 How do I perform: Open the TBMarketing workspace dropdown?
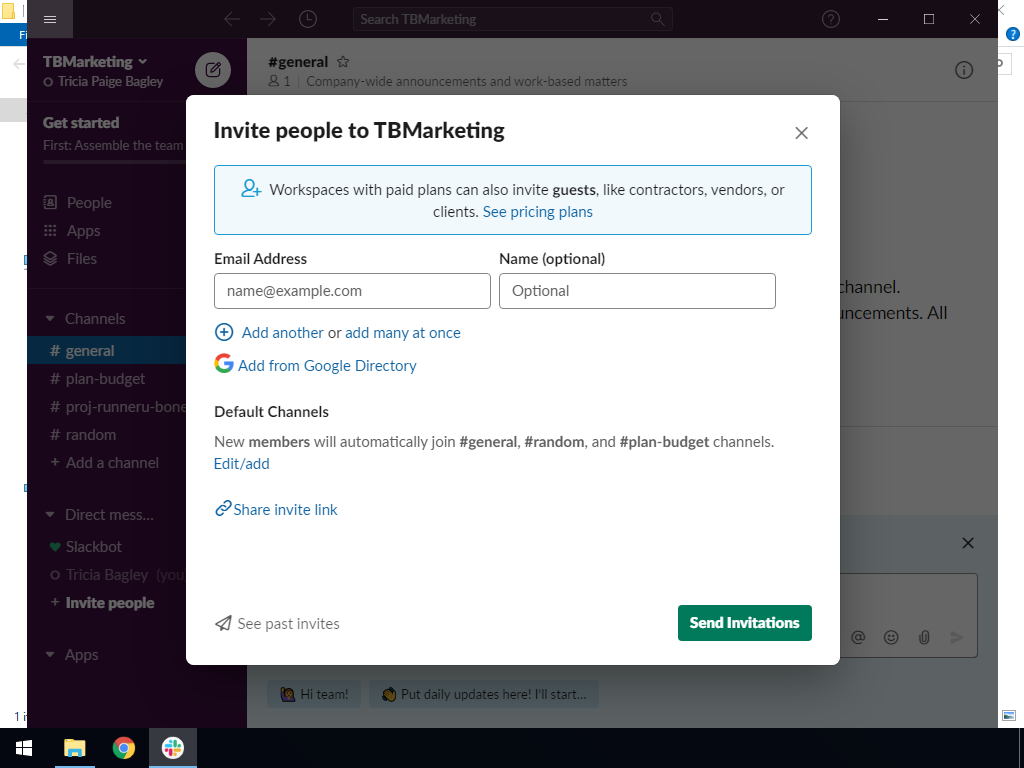tap(95, 62)
